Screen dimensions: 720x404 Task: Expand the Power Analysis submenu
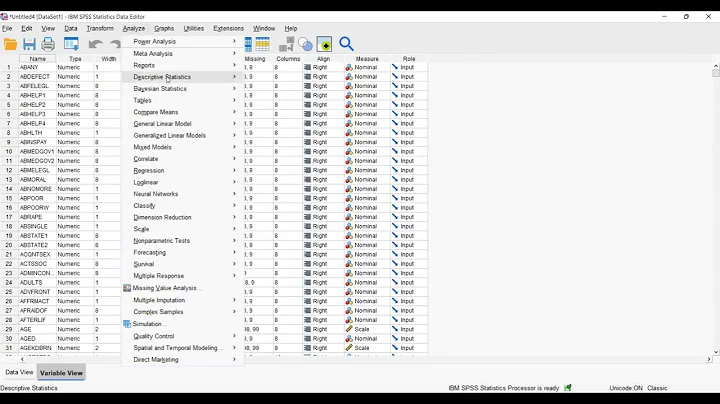point(183,41)
